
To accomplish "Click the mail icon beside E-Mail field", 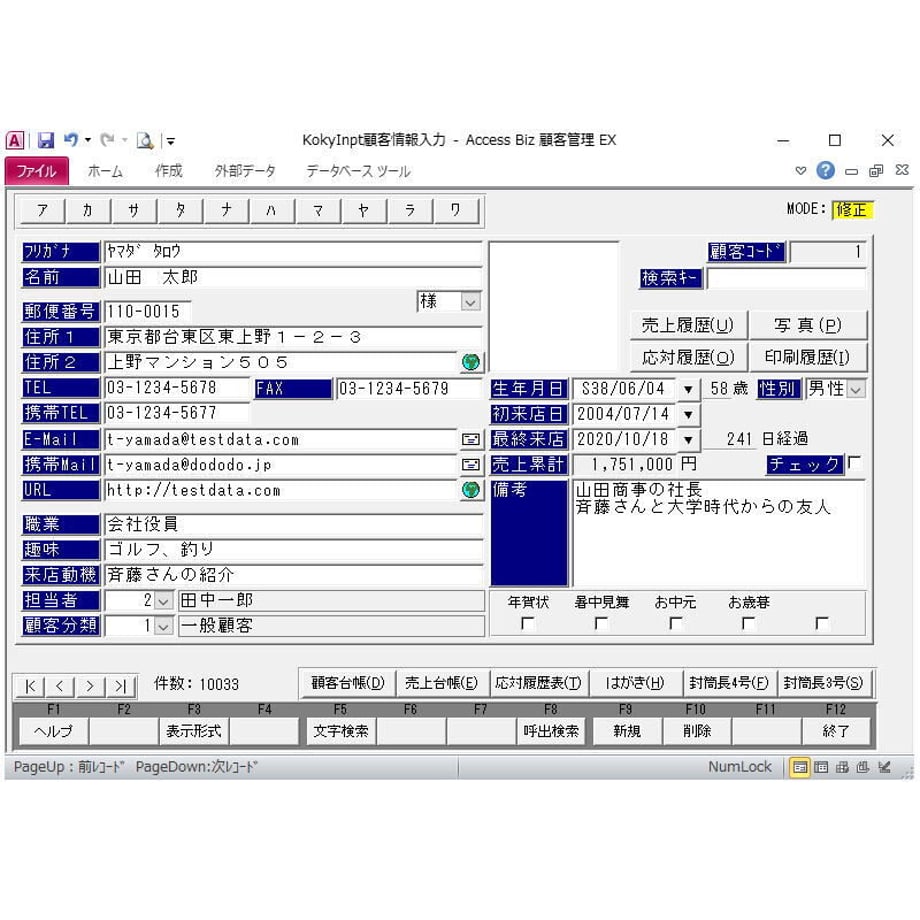I will click(471, 439).
